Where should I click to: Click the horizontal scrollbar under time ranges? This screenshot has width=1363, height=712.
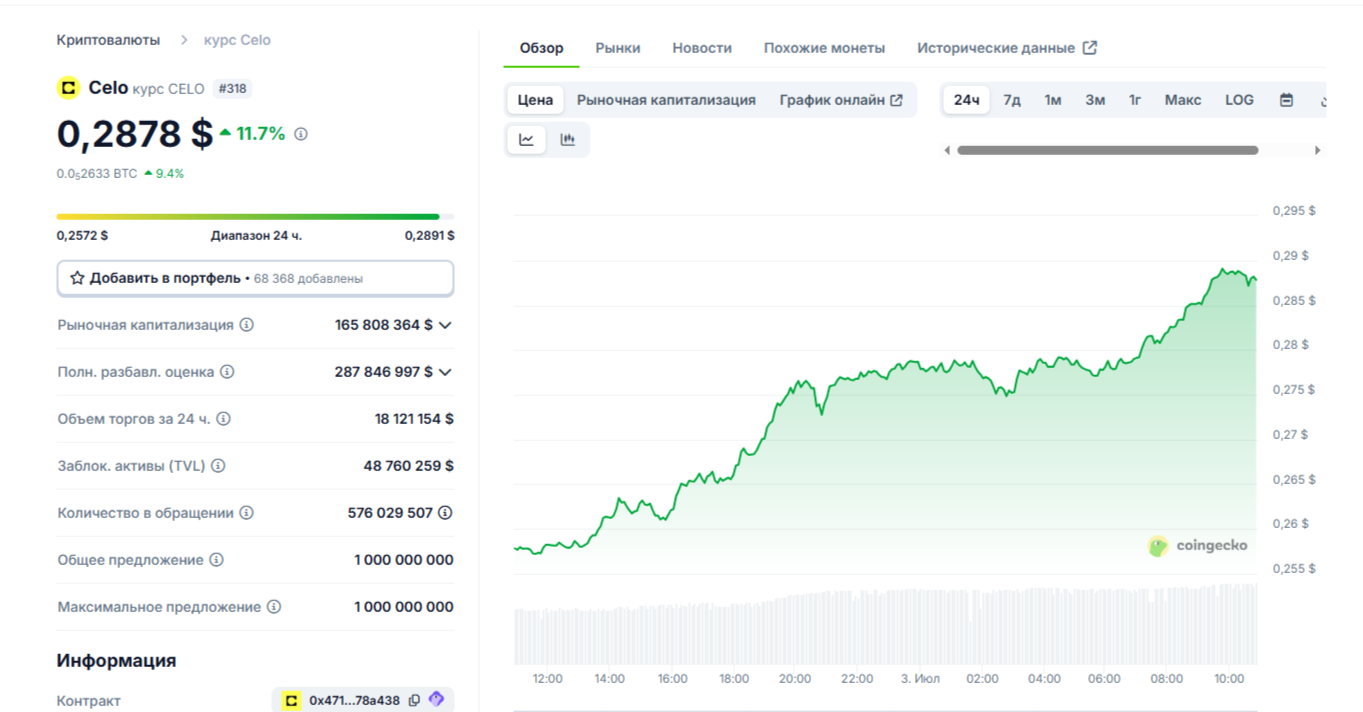1107,151
